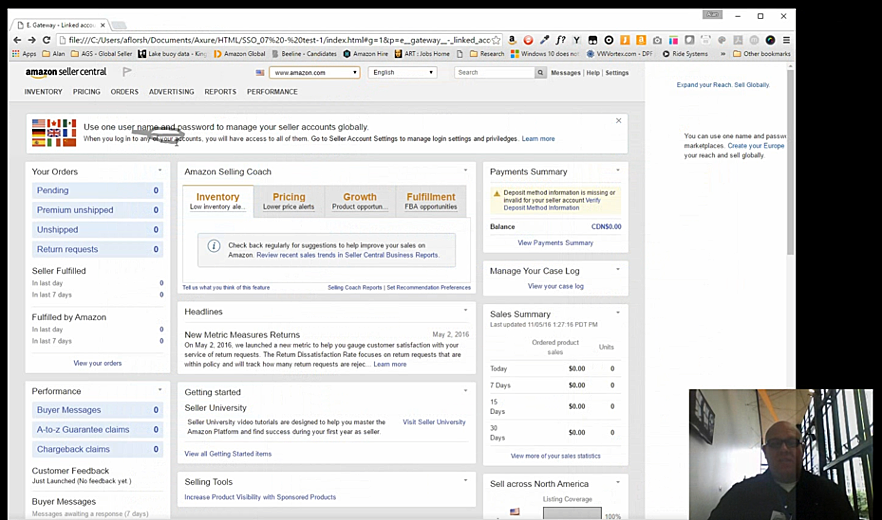
Task: Click the Settings link in the header
Action: pos(617,73)
